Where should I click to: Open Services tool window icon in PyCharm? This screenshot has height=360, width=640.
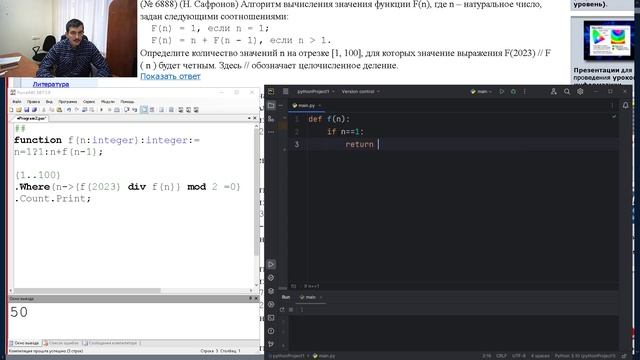coord(271,304)
